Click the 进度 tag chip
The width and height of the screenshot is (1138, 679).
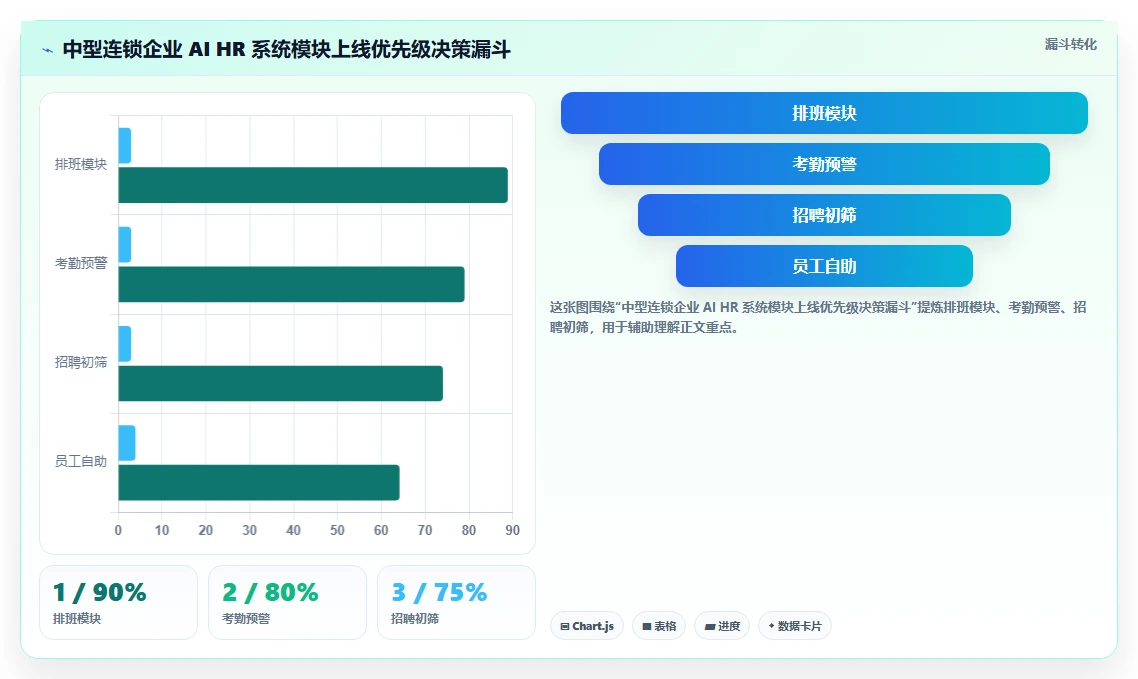[722, 626]
